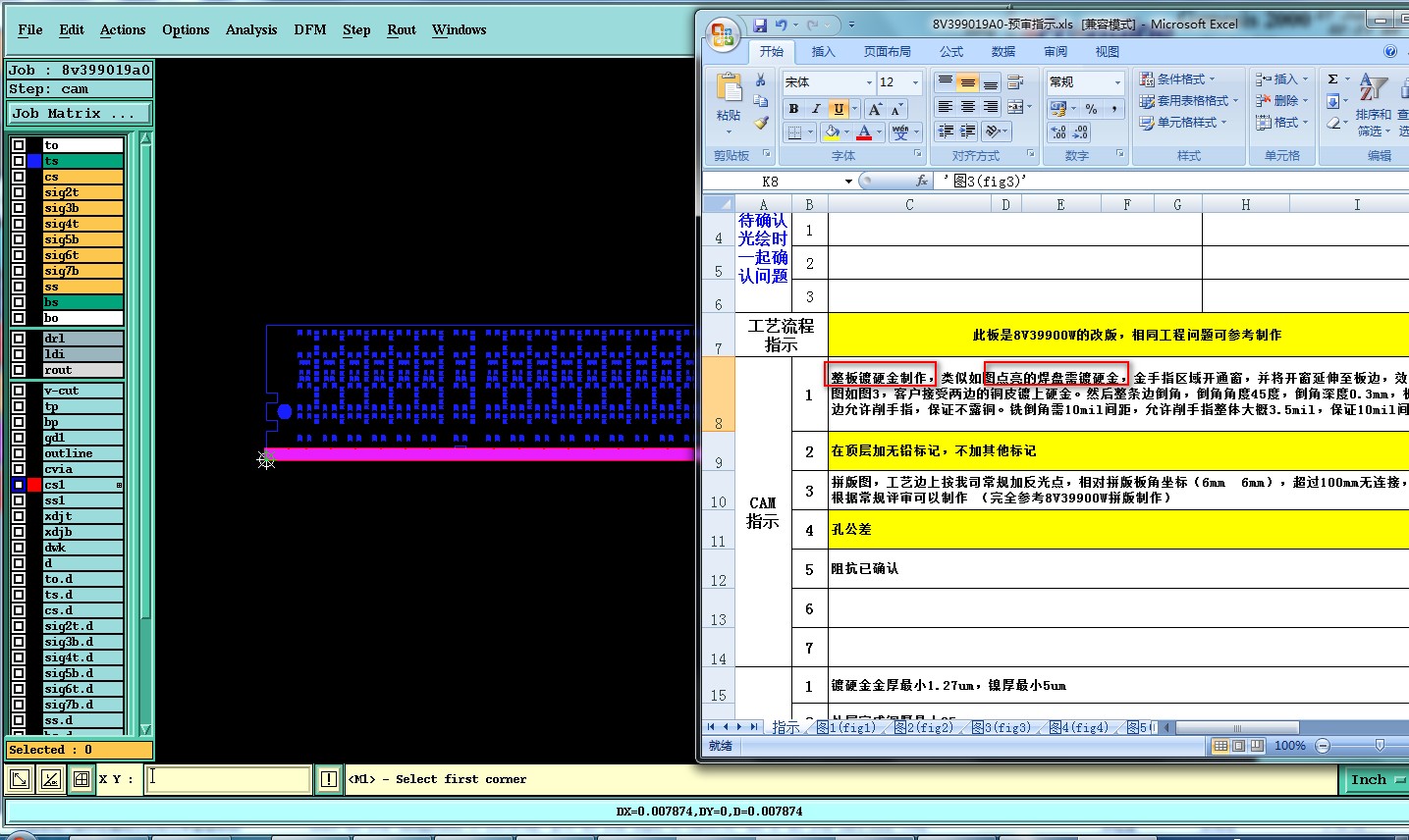
Task: Click the X Y coordinate input field
Action: pyautogui.click(x=230, y=779)
